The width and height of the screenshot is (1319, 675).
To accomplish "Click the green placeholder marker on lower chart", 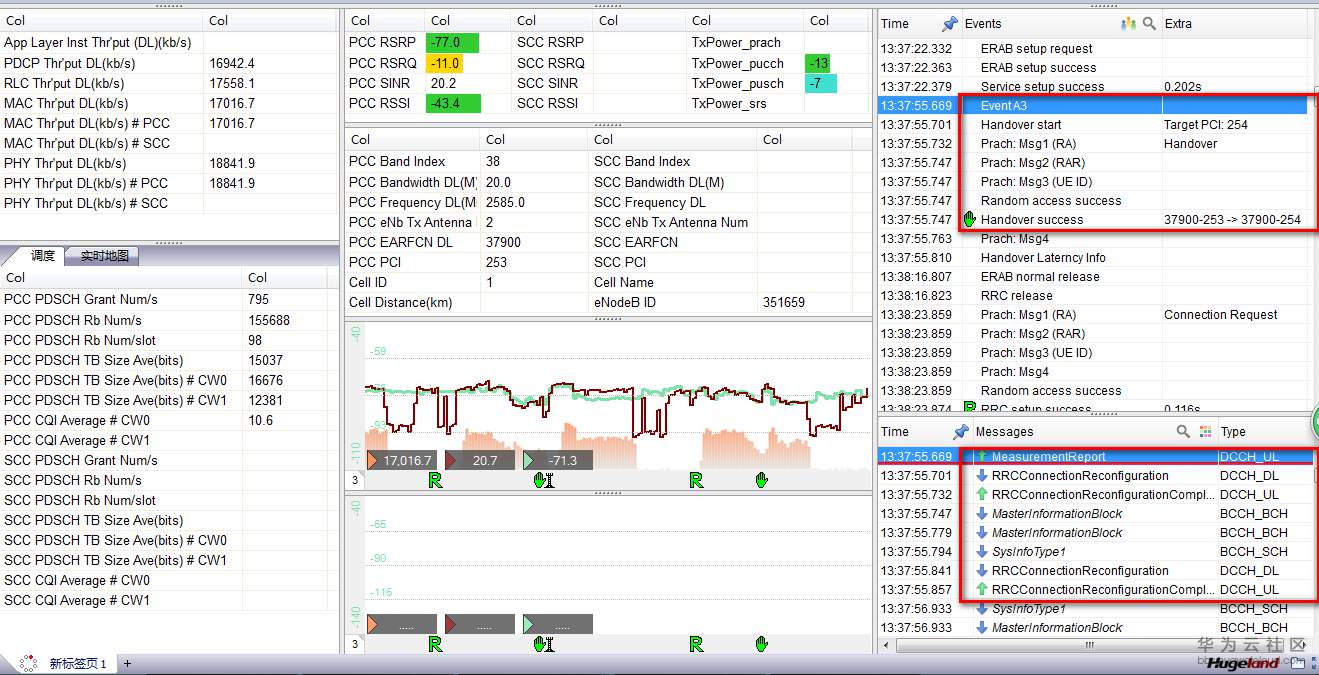I will (558, 624).
